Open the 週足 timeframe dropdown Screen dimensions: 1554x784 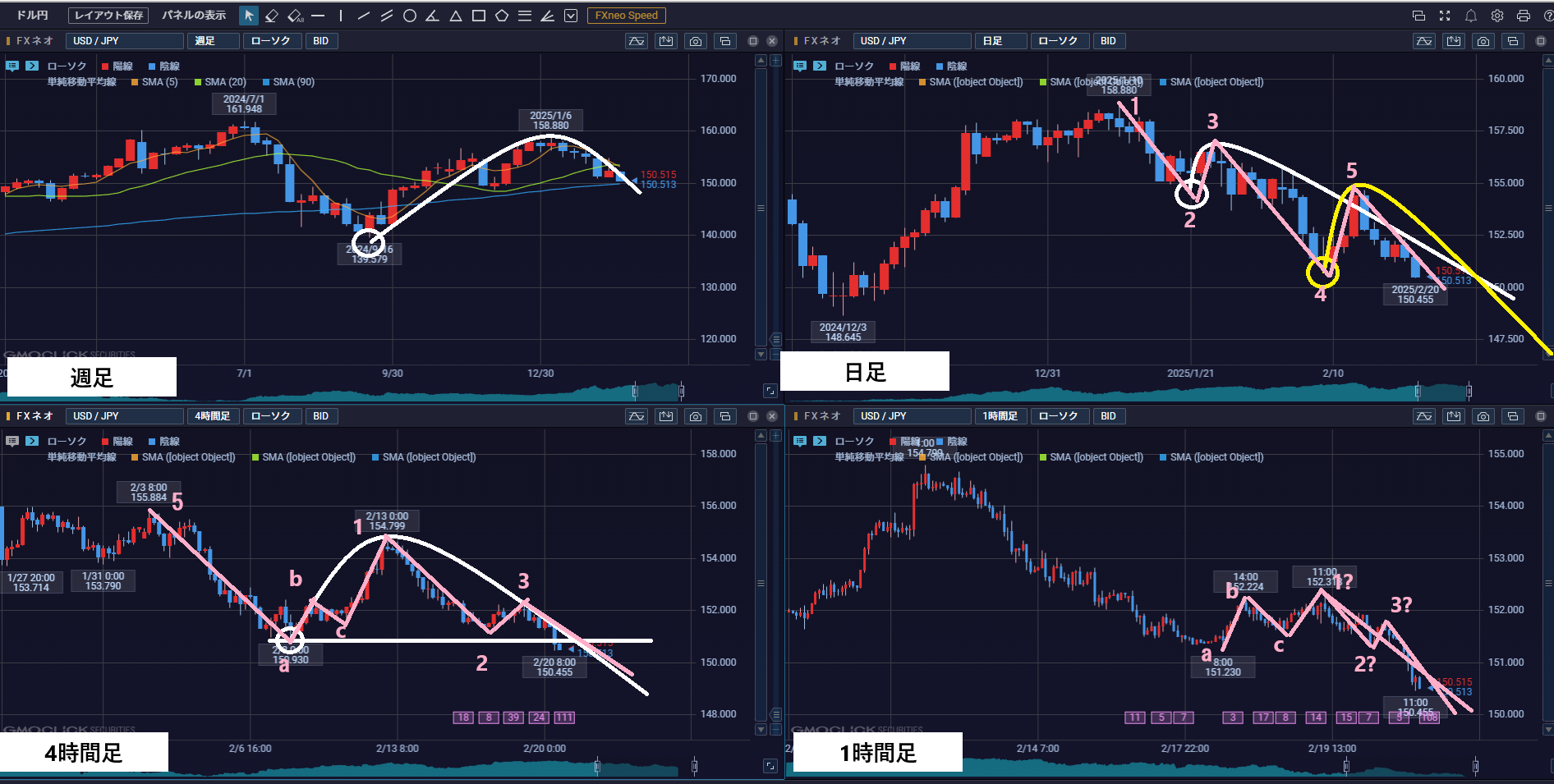(214, 41)
